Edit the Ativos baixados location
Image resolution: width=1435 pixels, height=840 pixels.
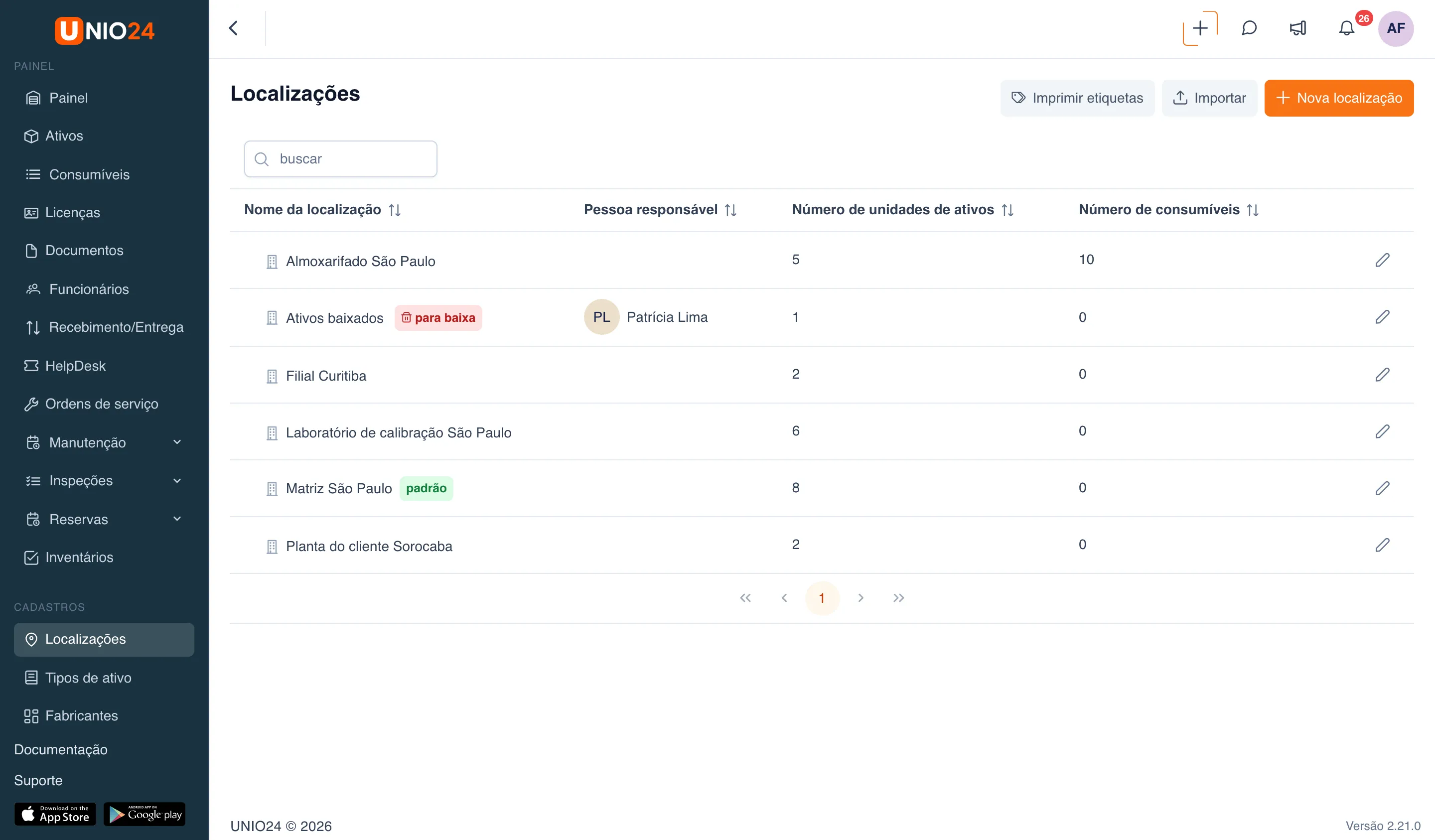coord(1383,317)
